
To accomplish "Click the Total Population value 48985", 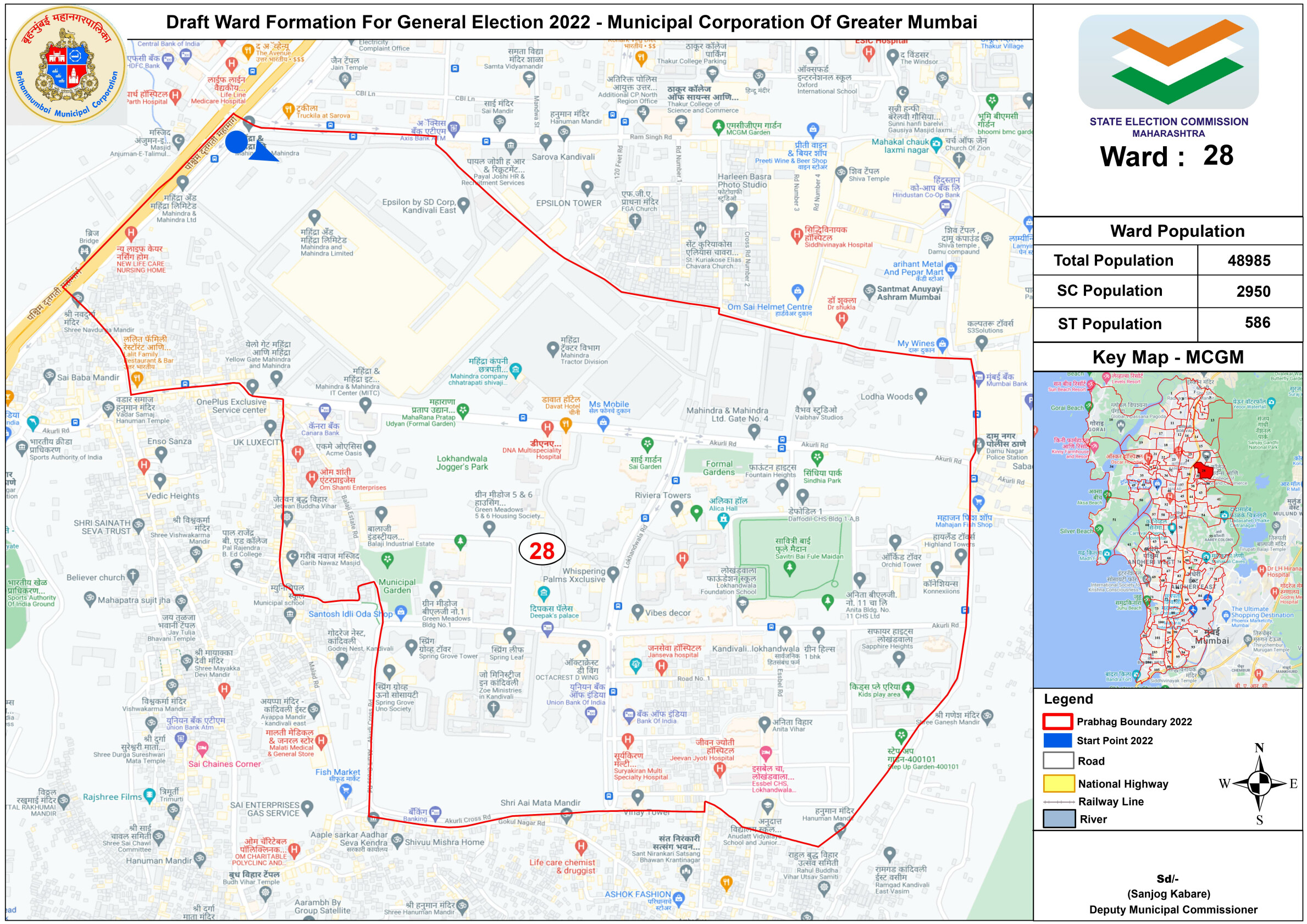I will (x=1249, y=261).
